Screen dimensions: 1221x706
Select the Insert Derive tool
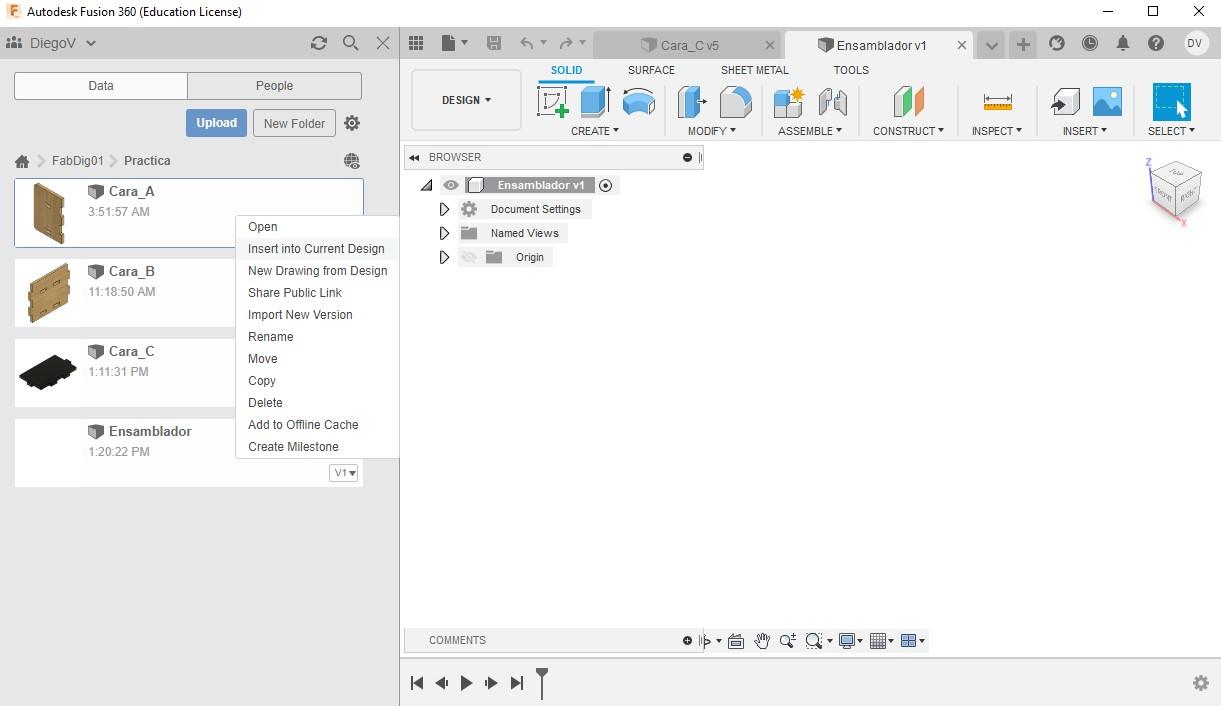point(1065,102)
